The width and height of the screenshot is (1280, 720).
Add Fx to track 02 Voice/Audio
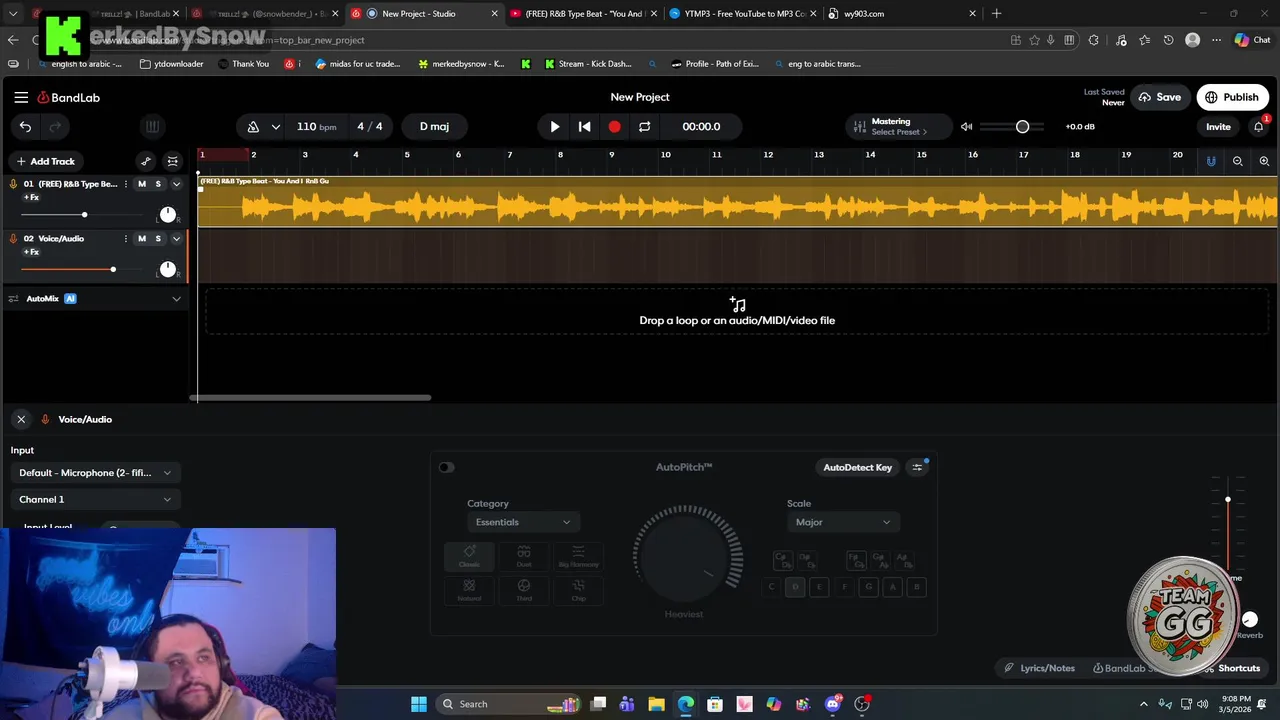point(31,252)
